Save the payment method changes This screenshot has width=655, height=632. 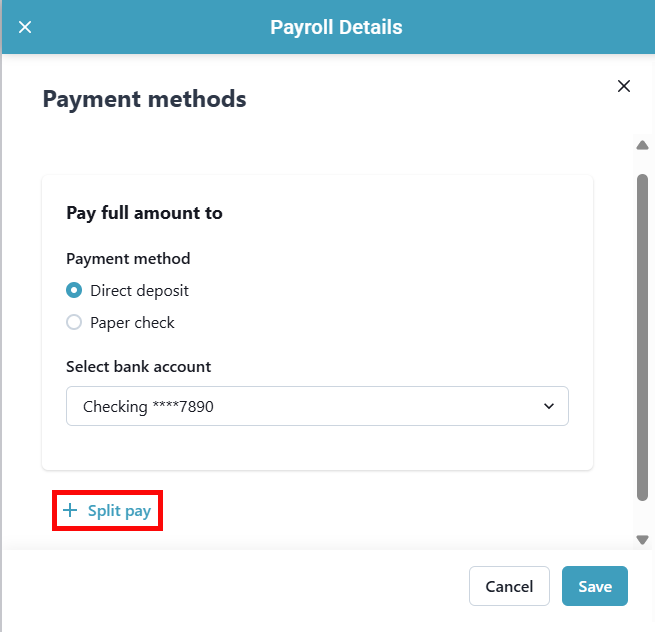point(594,586)
